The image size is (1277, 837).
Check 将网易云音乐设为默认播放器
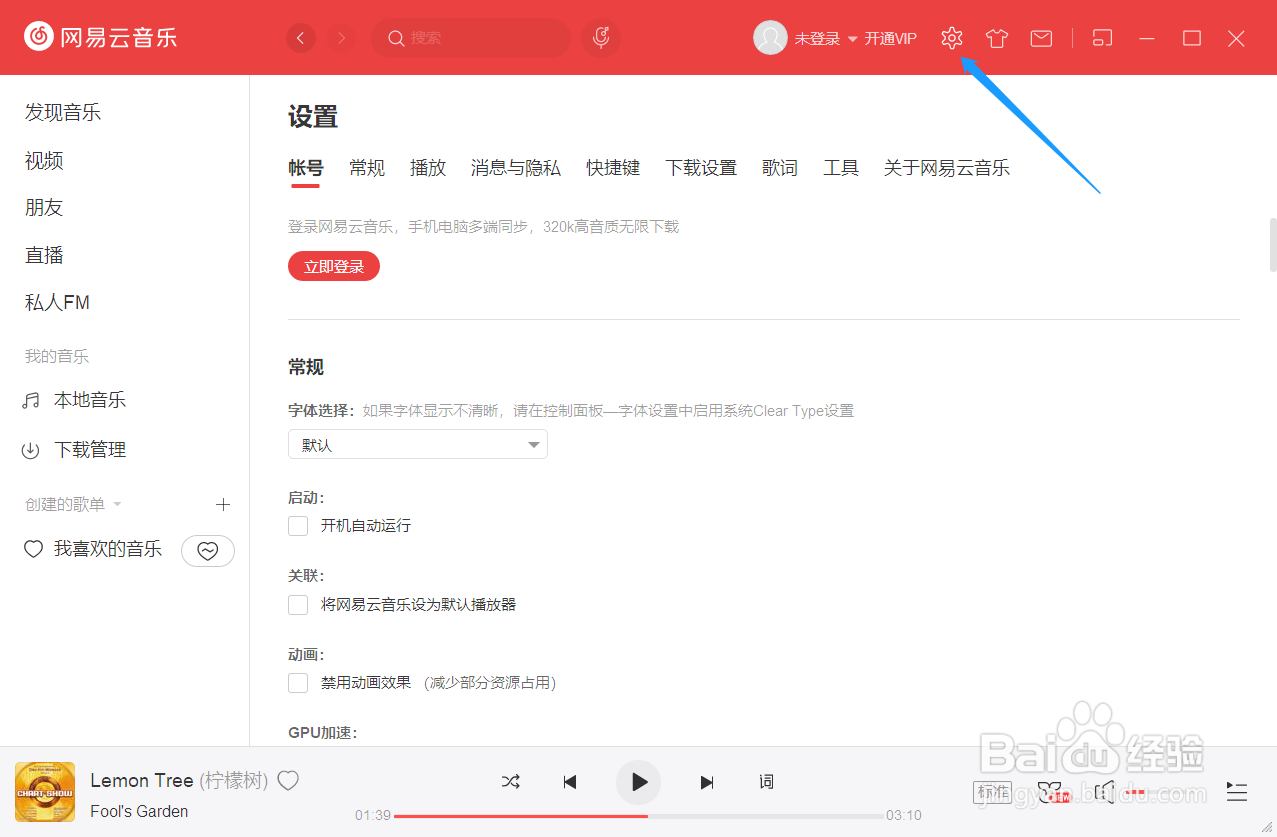[298, 604]
